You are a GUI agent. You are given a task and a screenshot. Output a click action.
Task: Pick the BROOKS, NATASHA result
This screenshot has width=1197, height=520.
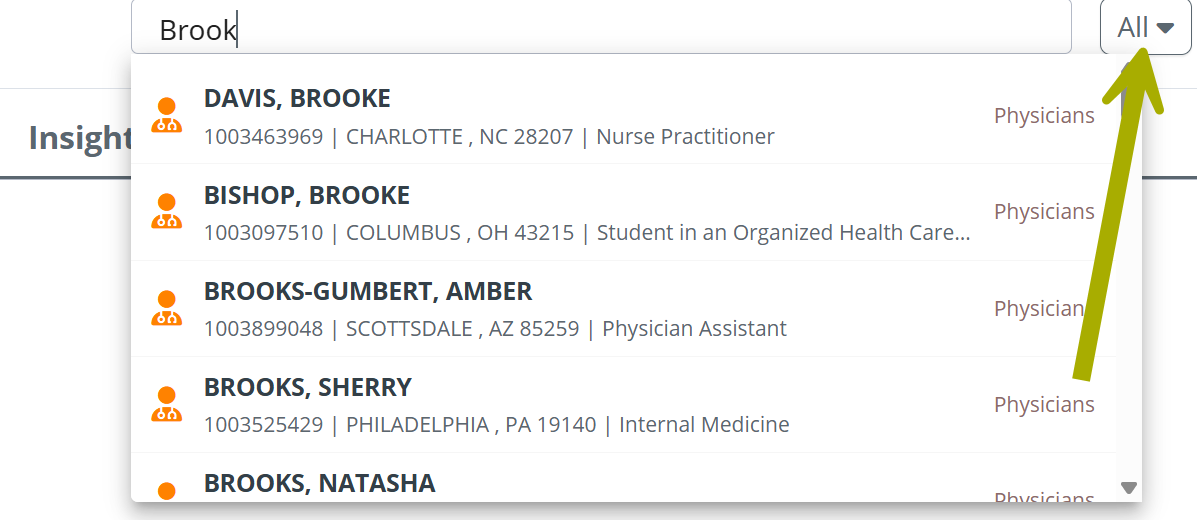tap(320, 483)
